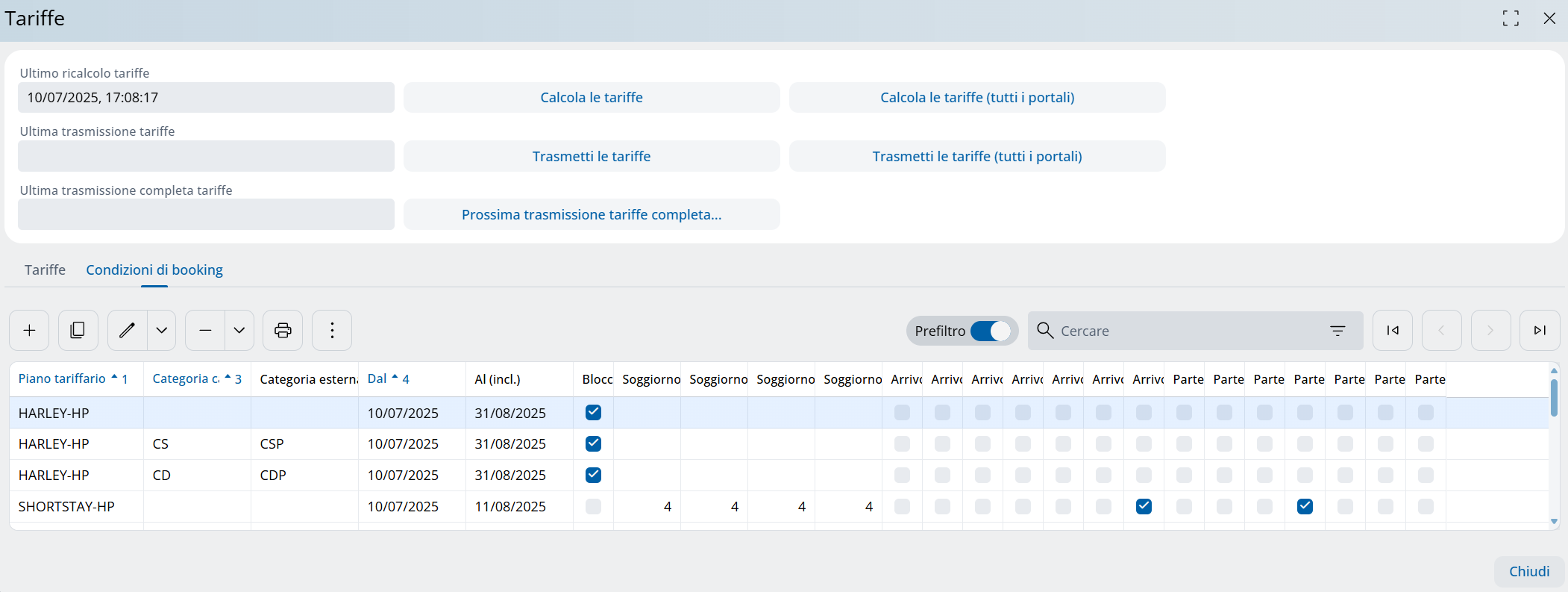Screen dimensions: 1568x592
Task: Click the duplicate record icon
Action: pos(78,330)
